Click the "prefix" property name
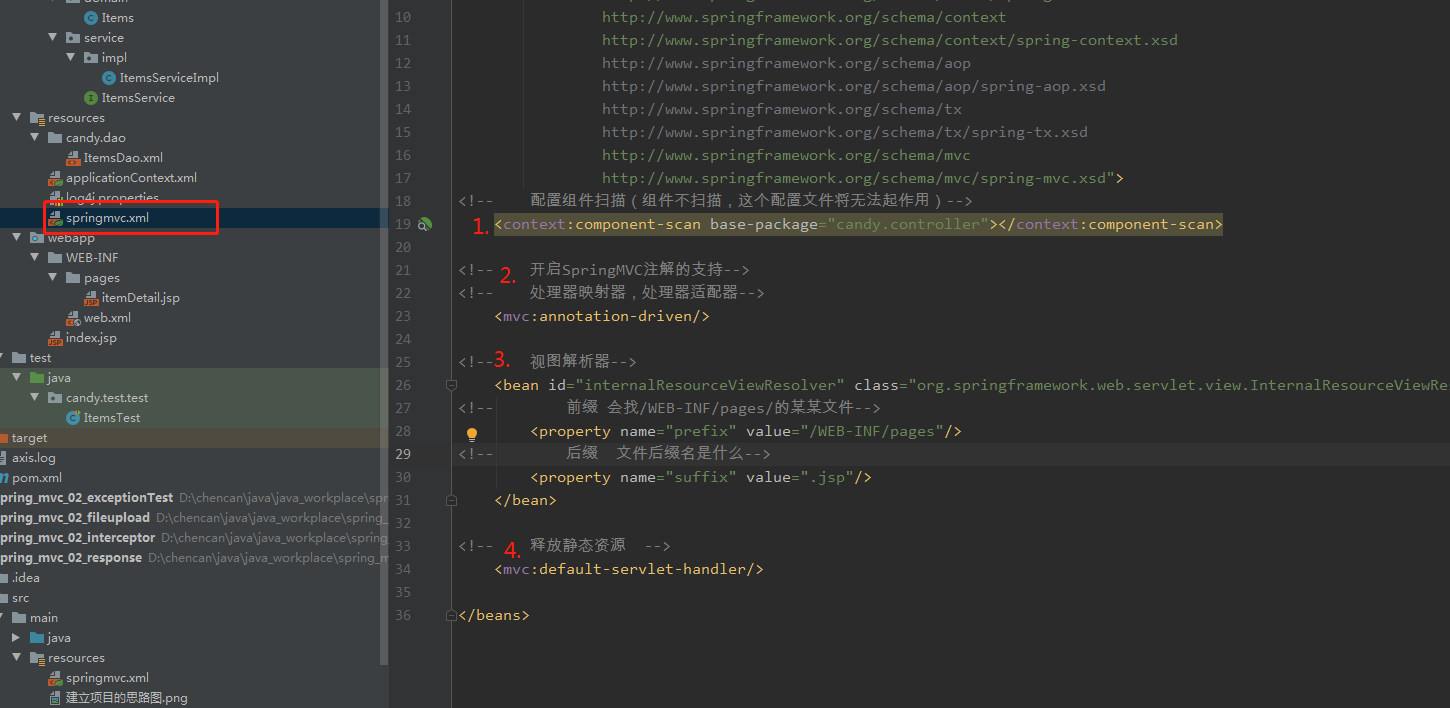The width and height of the screenshot is (1450, 708). point(701,431)
